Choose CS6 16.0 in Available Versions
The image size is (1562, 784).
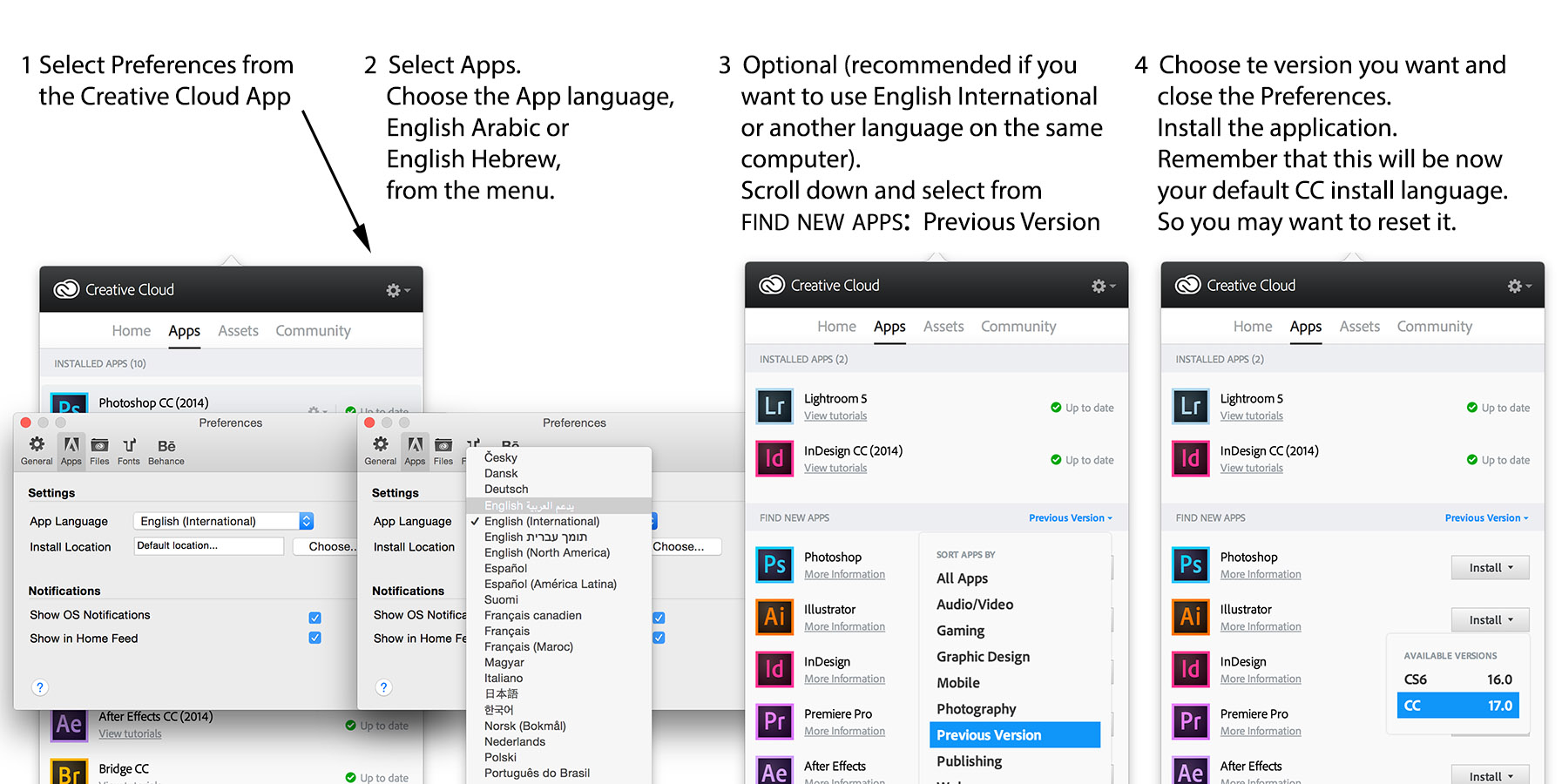[1458, 679]
